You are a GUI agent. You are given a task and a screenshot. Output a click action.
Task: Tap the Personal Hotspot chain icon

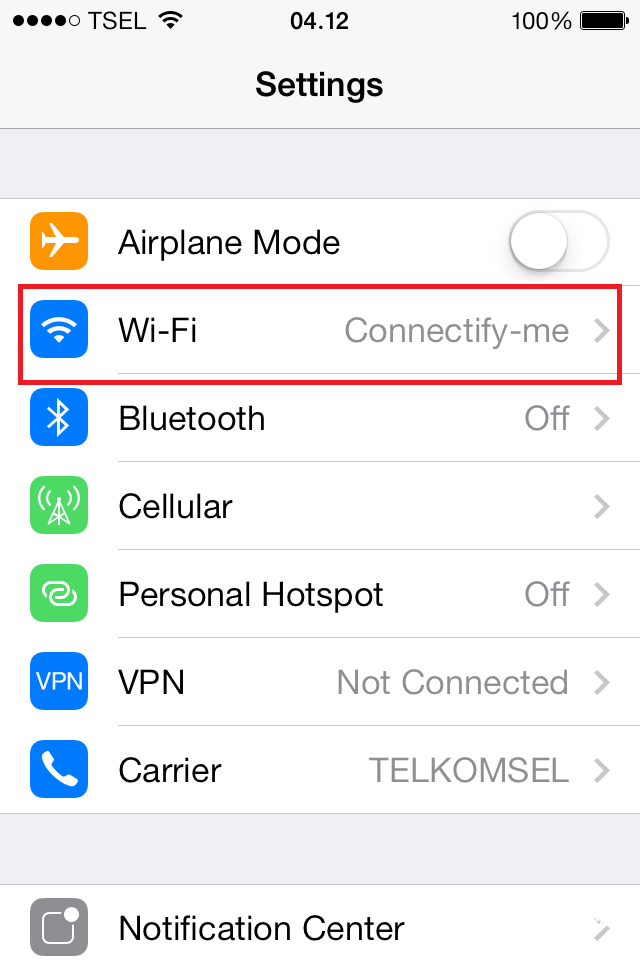[59, 593]
